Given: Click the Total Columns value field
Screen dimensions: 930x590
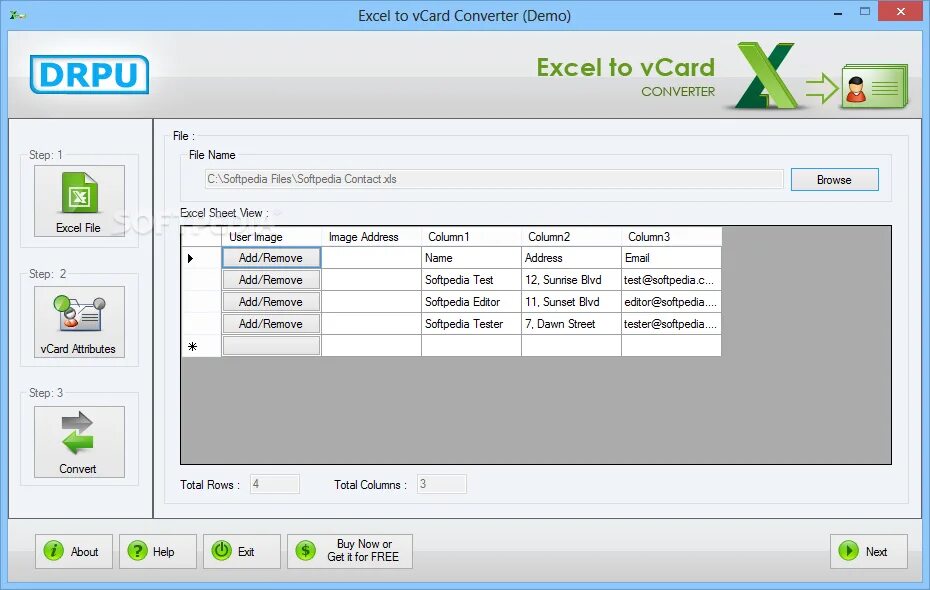Looking at the screenshot, I should [442, 484].
